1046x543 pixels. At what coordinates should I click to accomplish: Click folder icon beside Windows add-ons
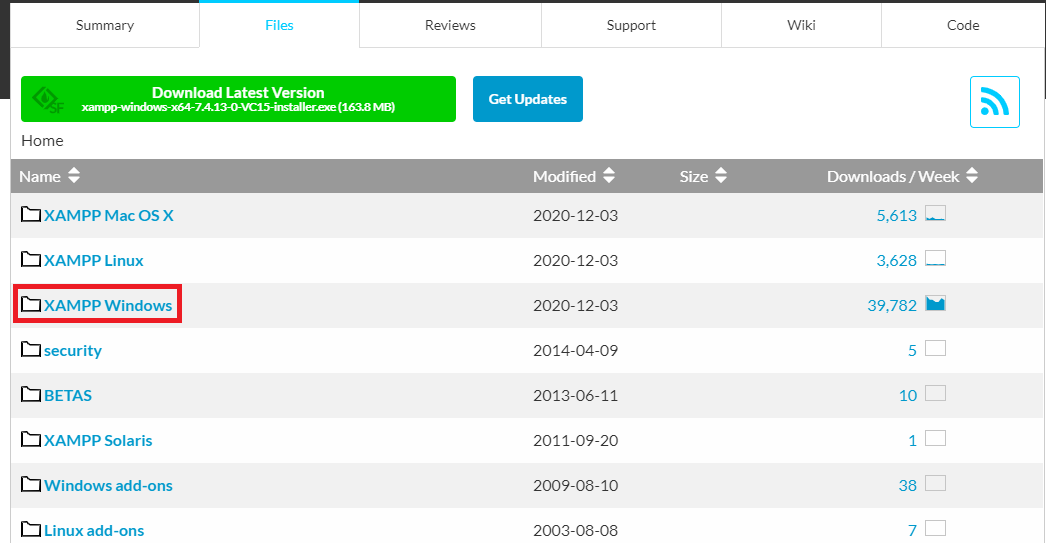click(31, 484)
